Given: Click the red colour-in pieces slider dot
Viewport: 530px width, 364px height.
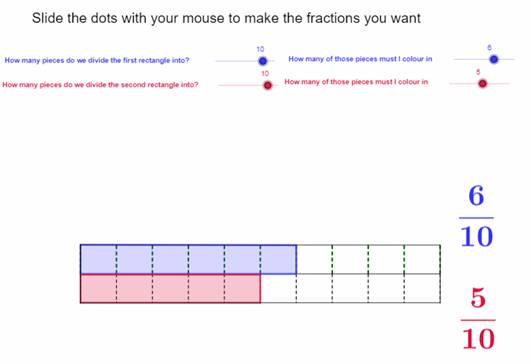Looking at the screenshot, I should point(483,83).
